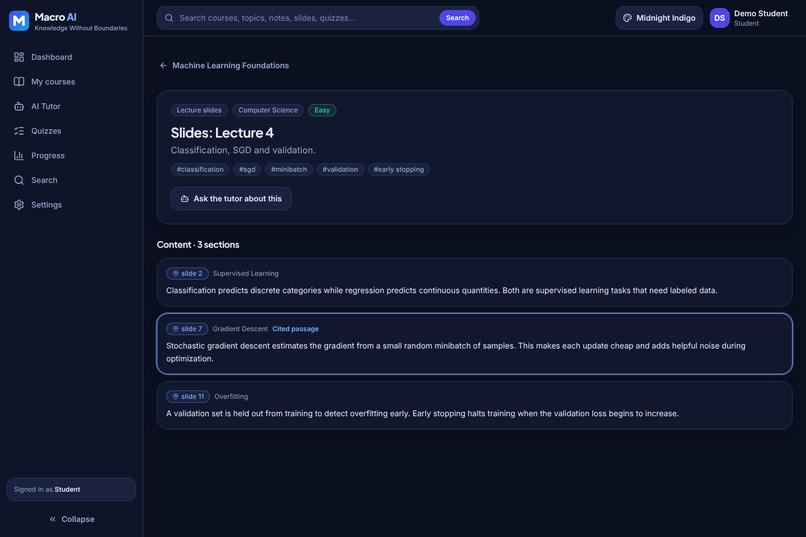Click 'Classification, SGD and validation.' subtitle
Image resolution: width=806 pixels, height=537 pixels.
(243, 151)
